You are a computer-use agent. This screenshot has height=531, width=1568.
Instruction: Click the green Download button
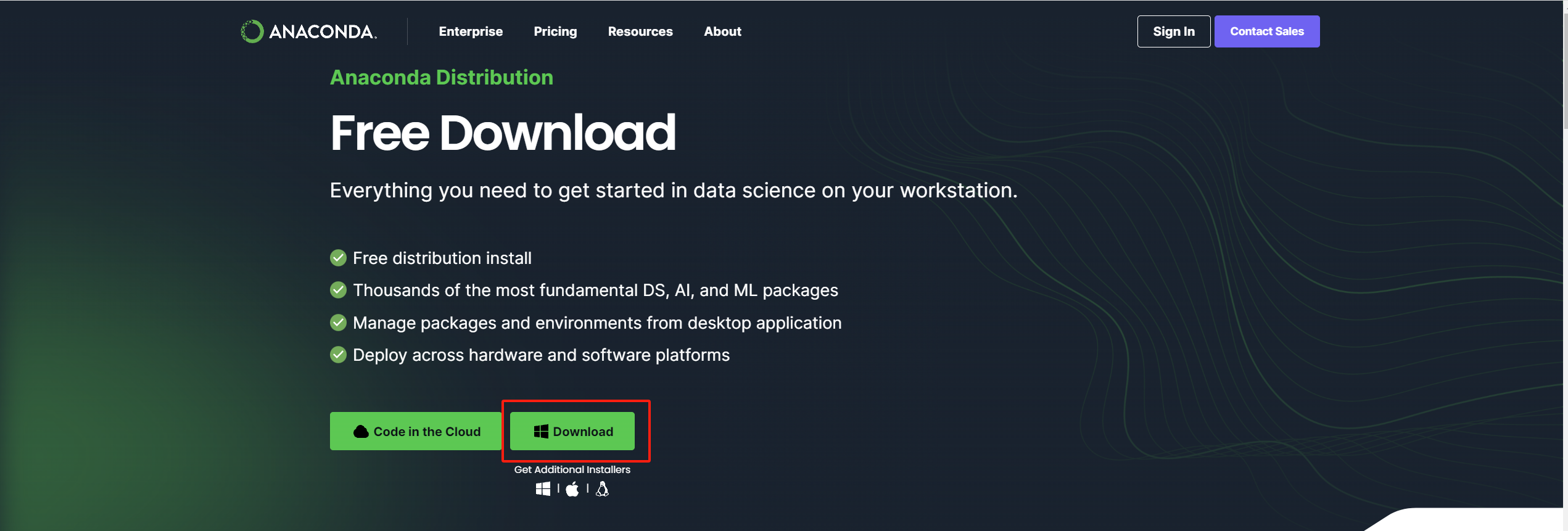572,431
